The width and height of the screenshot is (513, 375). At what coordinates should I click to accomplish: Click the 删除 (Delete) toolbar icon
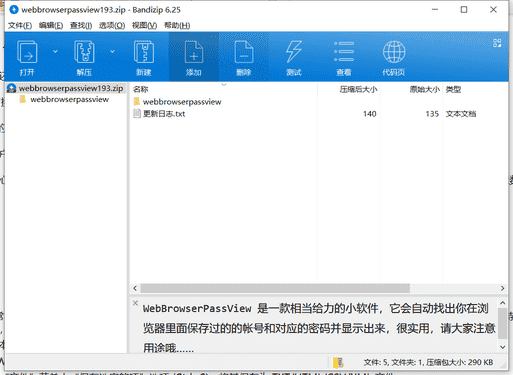point(244,52)
